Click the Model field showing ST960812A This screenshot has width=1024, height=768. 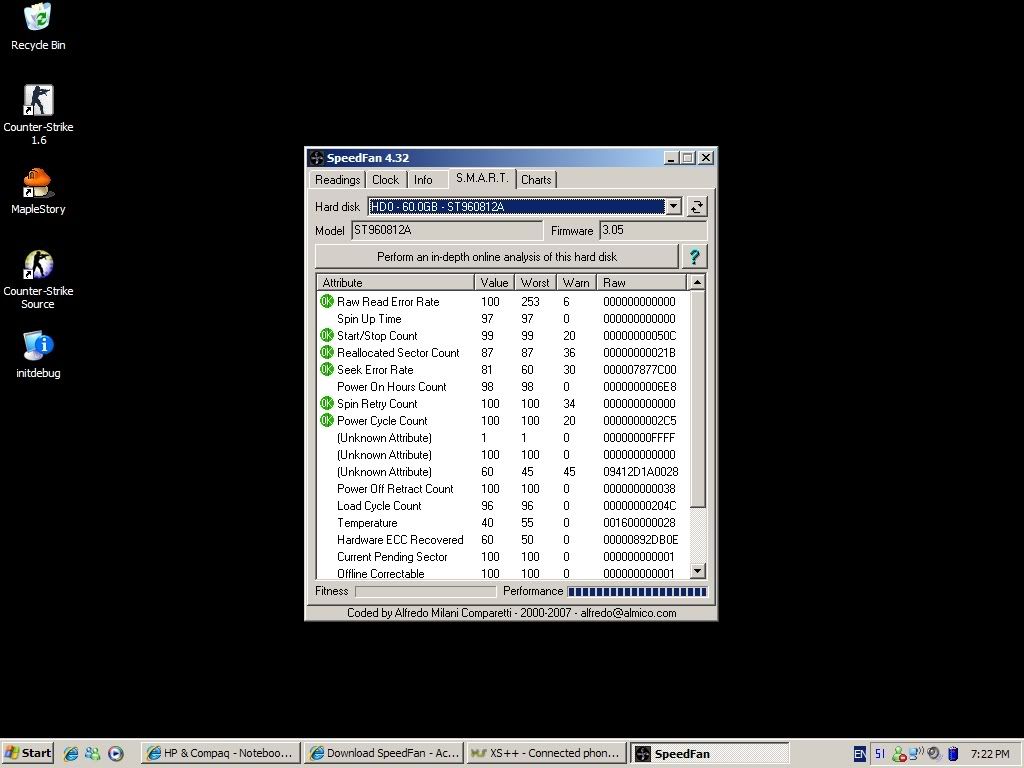447,230
